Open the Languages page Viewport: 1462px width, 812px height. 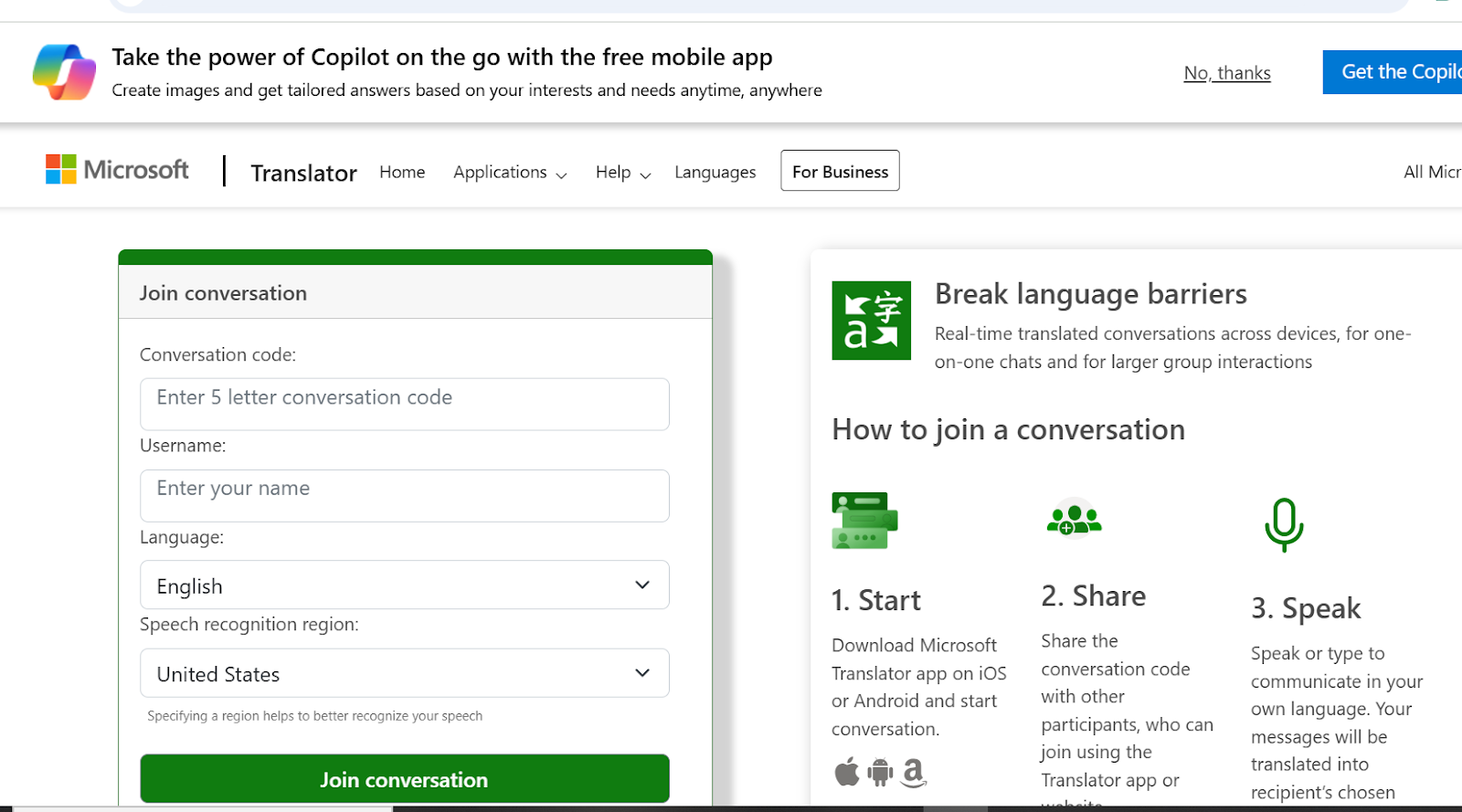click(715, 173)
